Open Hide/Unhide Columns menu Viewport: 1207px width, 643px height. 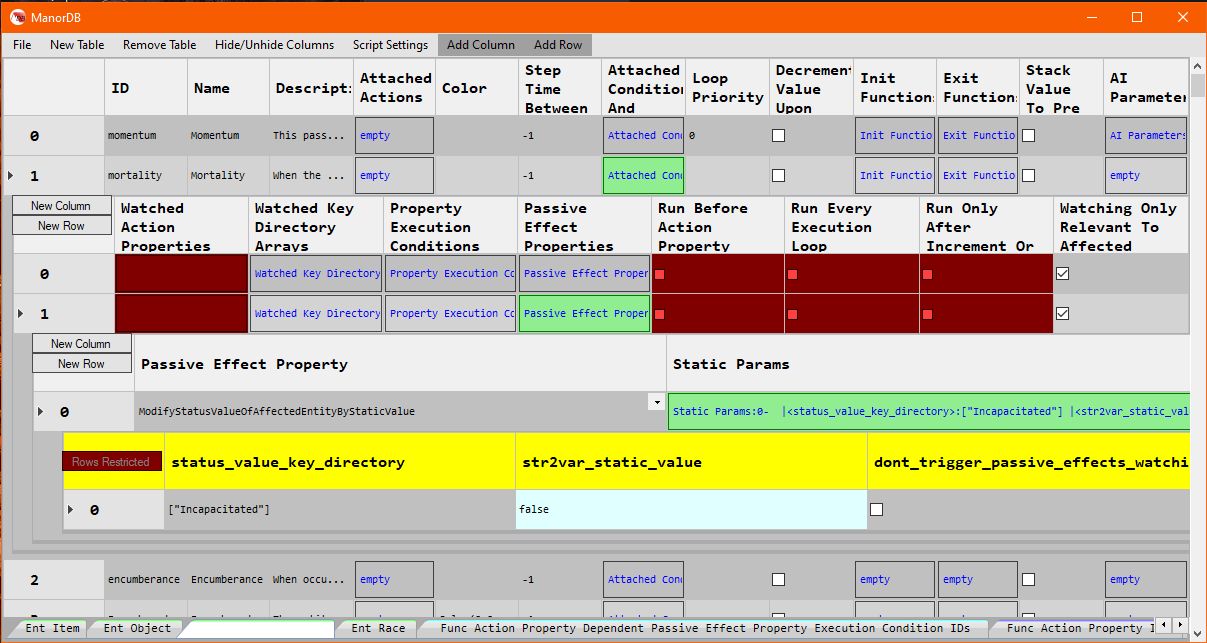(x=274, y=45)
